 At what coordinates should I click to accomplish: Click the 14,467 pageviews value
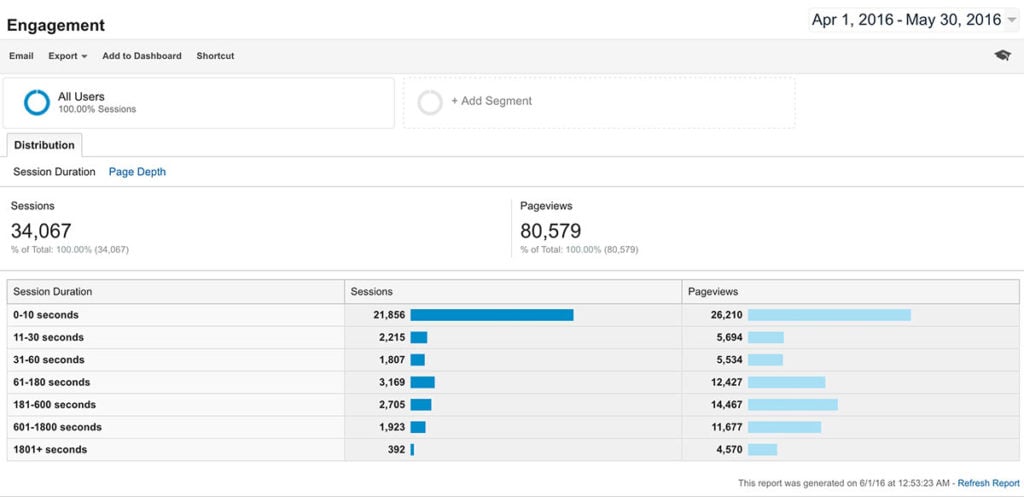click(x=727, y=405)
